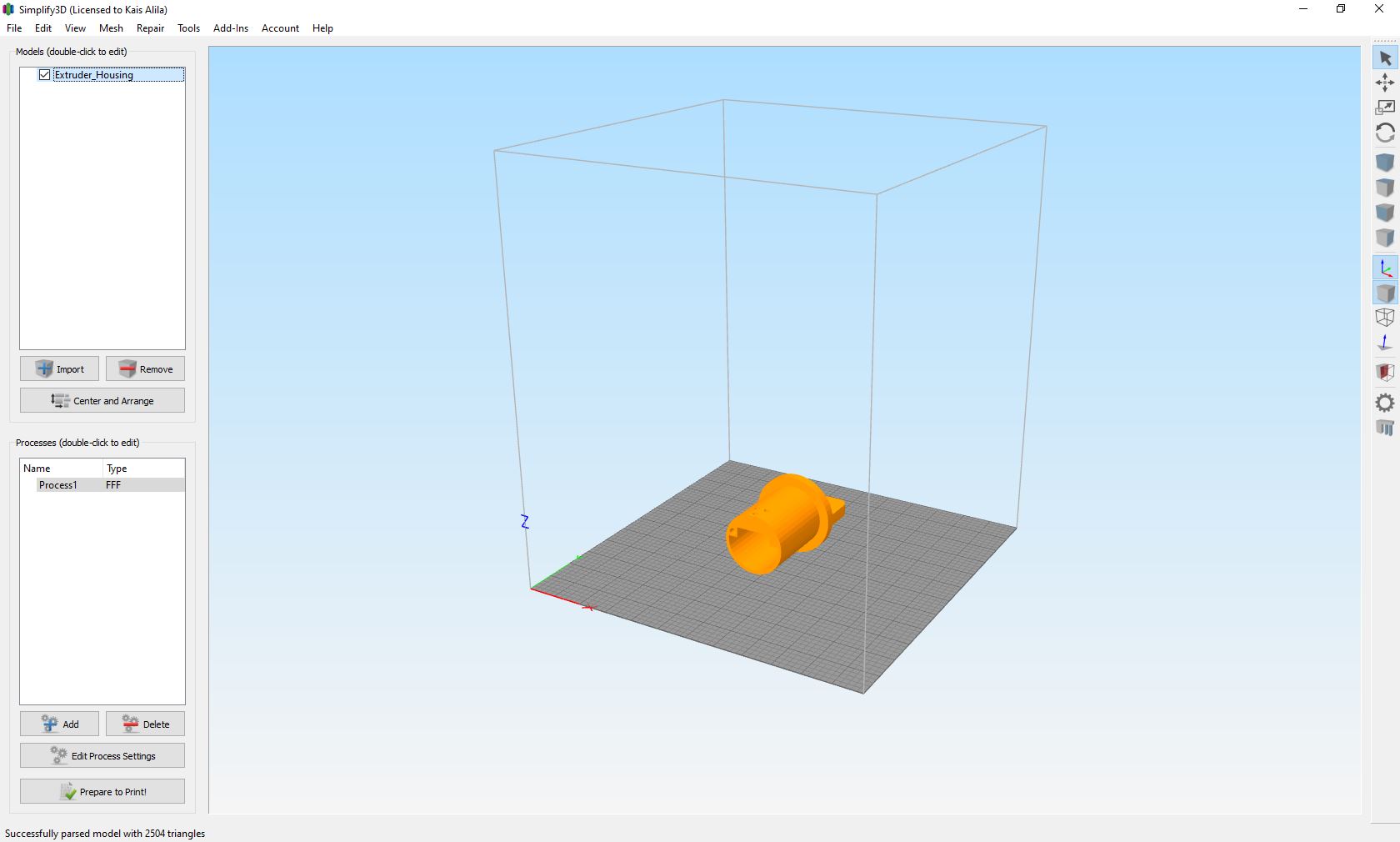Switch to side view cube
The image size is (1400, 842).
pyautogui.click(x=1385, y=238)
